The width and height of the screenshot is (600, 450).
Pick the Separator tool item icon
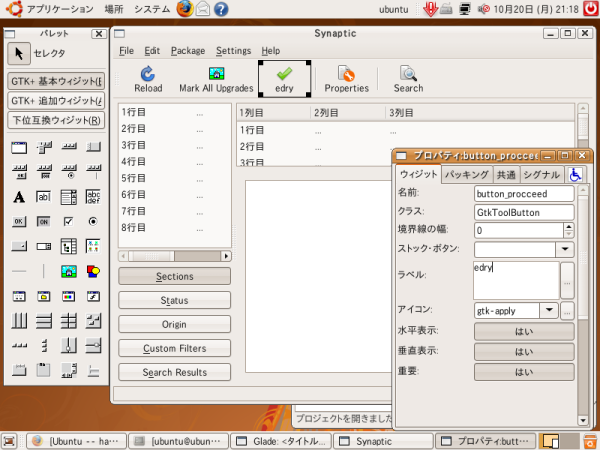pyautogui.click(x=93, y=172)
